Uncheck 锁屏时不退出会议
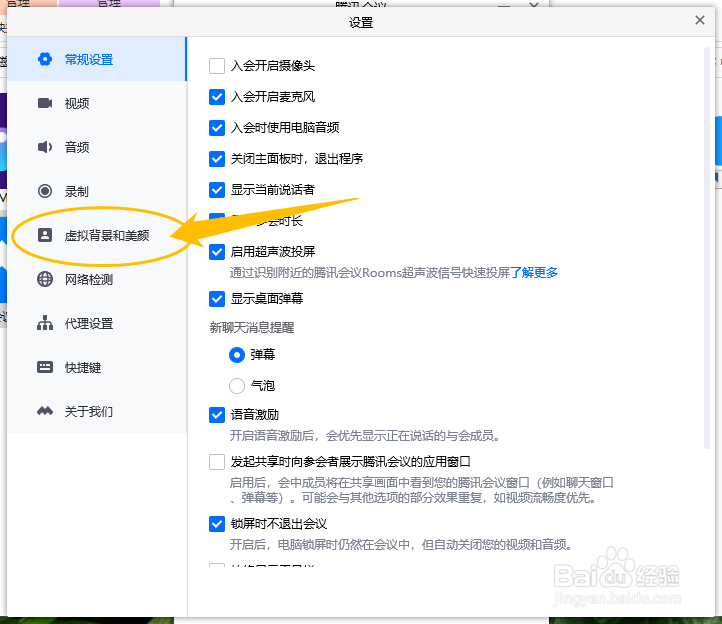 click(x=217, y=524)
